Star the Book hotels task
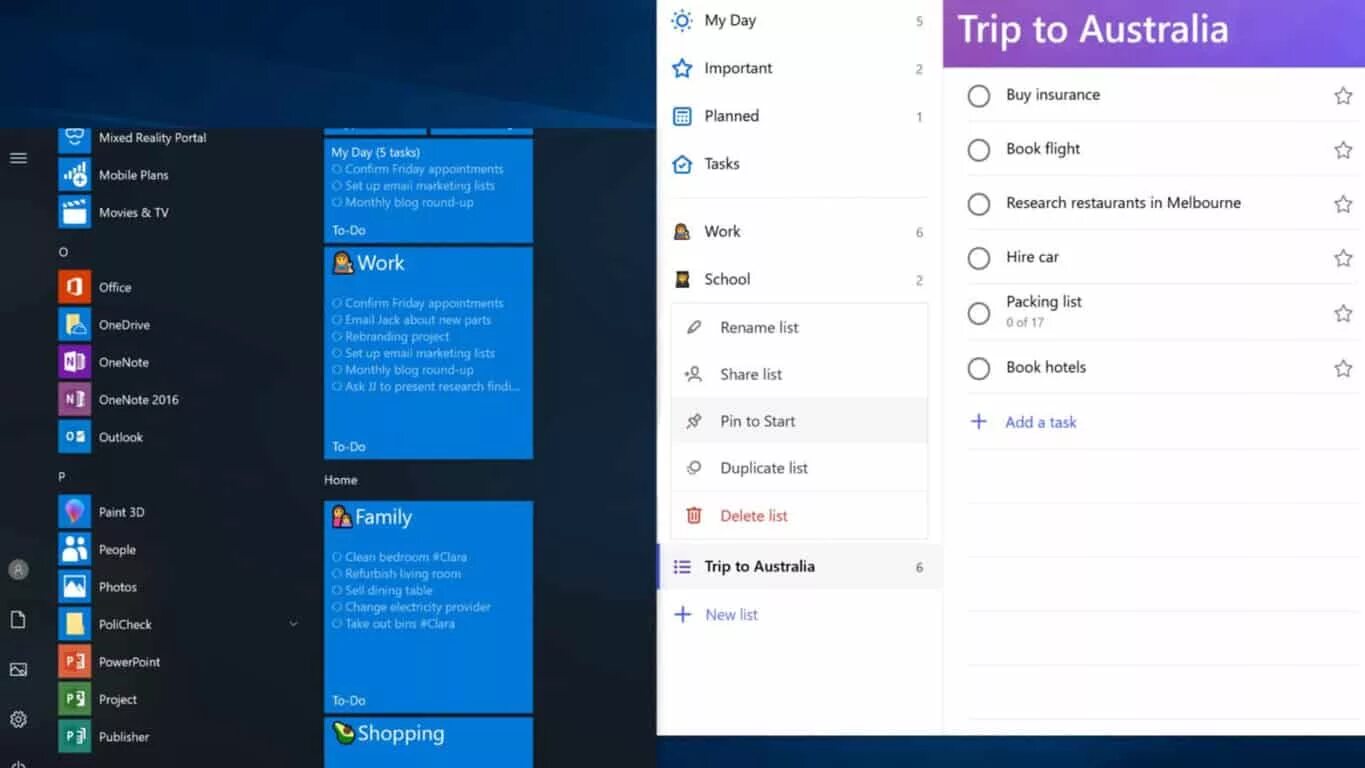 pyautogui.click(x=1343, y=368)
